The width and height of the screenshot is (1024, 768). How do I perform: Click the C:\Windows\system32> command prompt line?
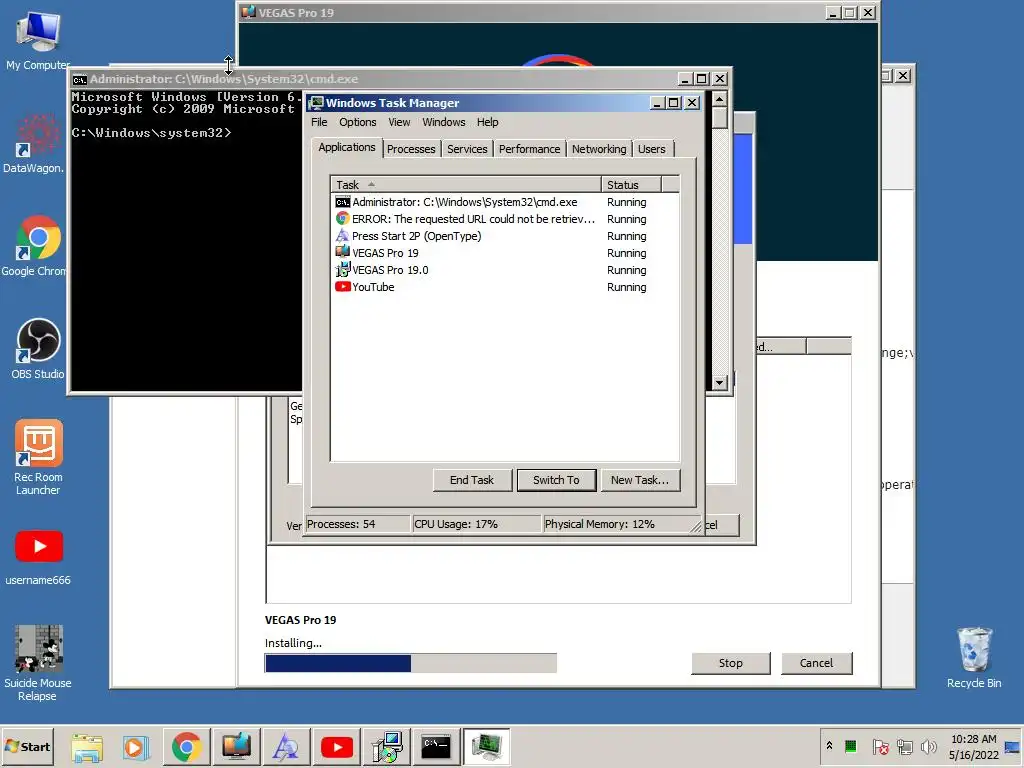(x=152, y=133)
